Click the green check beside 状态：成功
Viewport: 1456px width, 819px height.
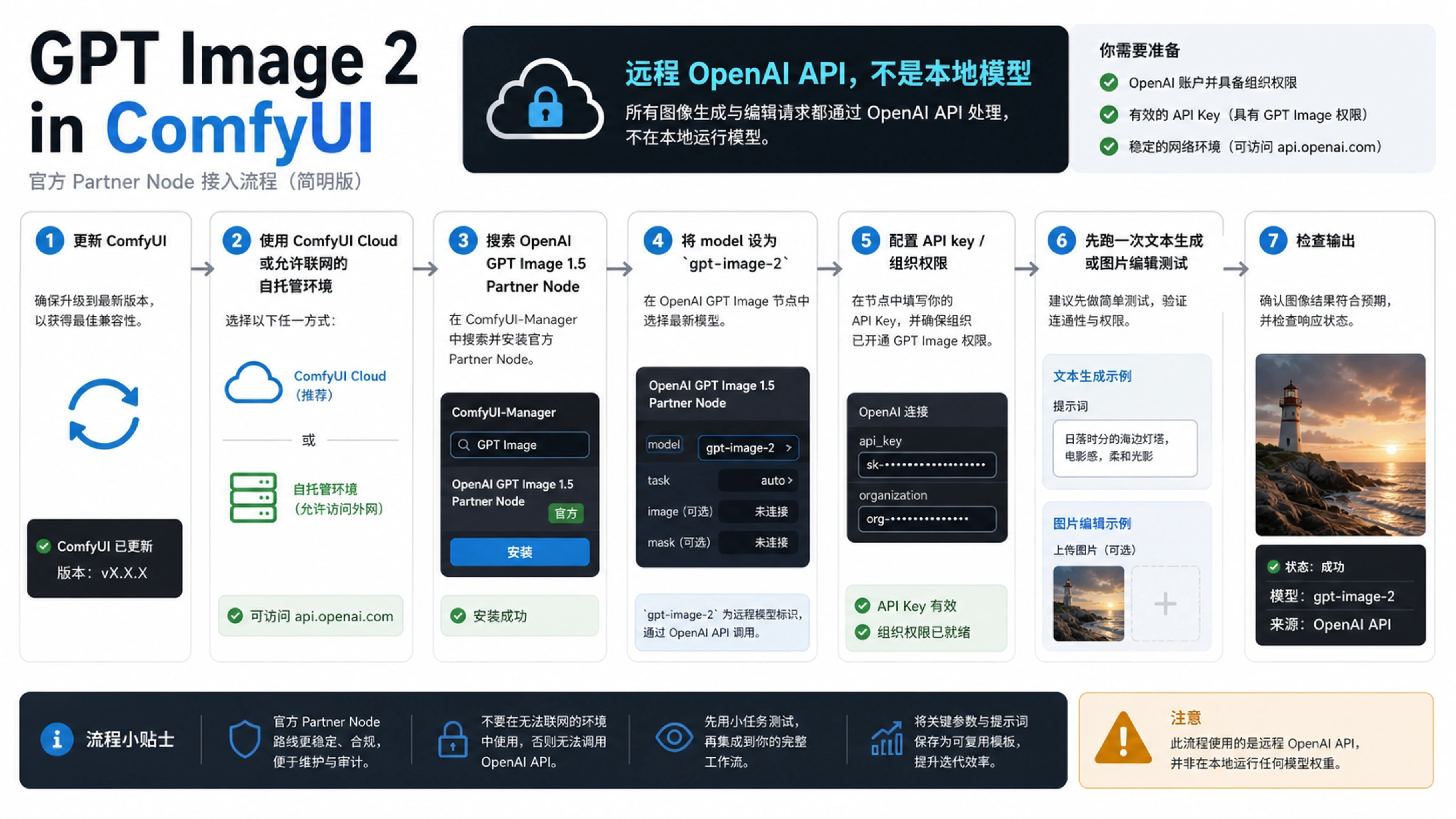(x=1273, y=567)
